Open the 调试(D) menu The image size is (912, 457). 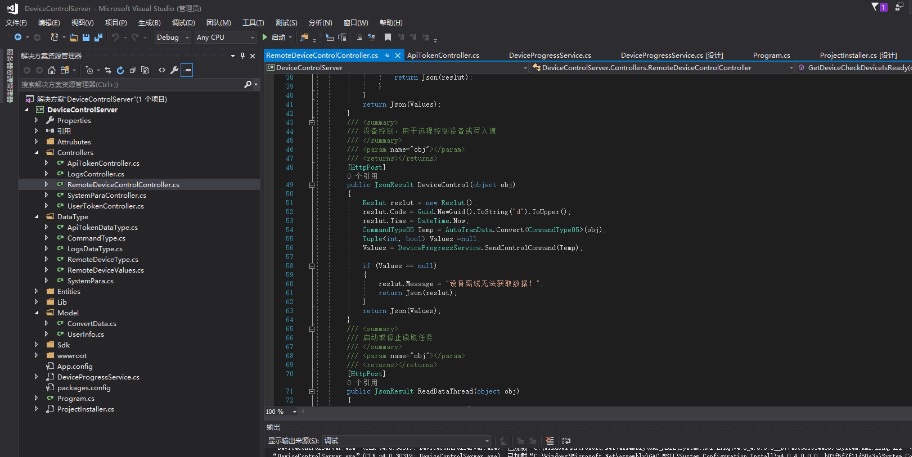click(x=183, y=21)
